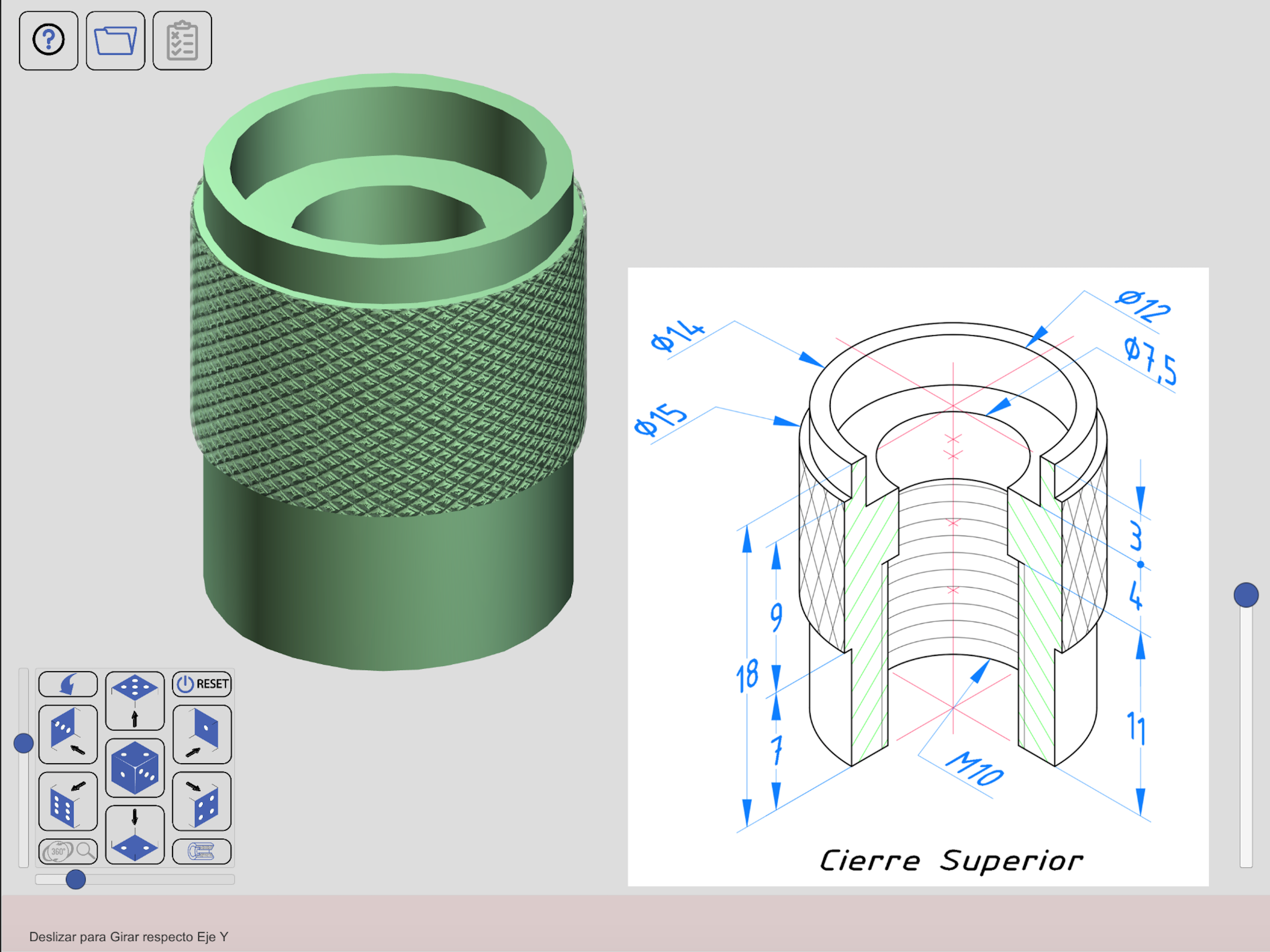Open the clipboard checklist button
1270x952 pixels.
[182, 40]
